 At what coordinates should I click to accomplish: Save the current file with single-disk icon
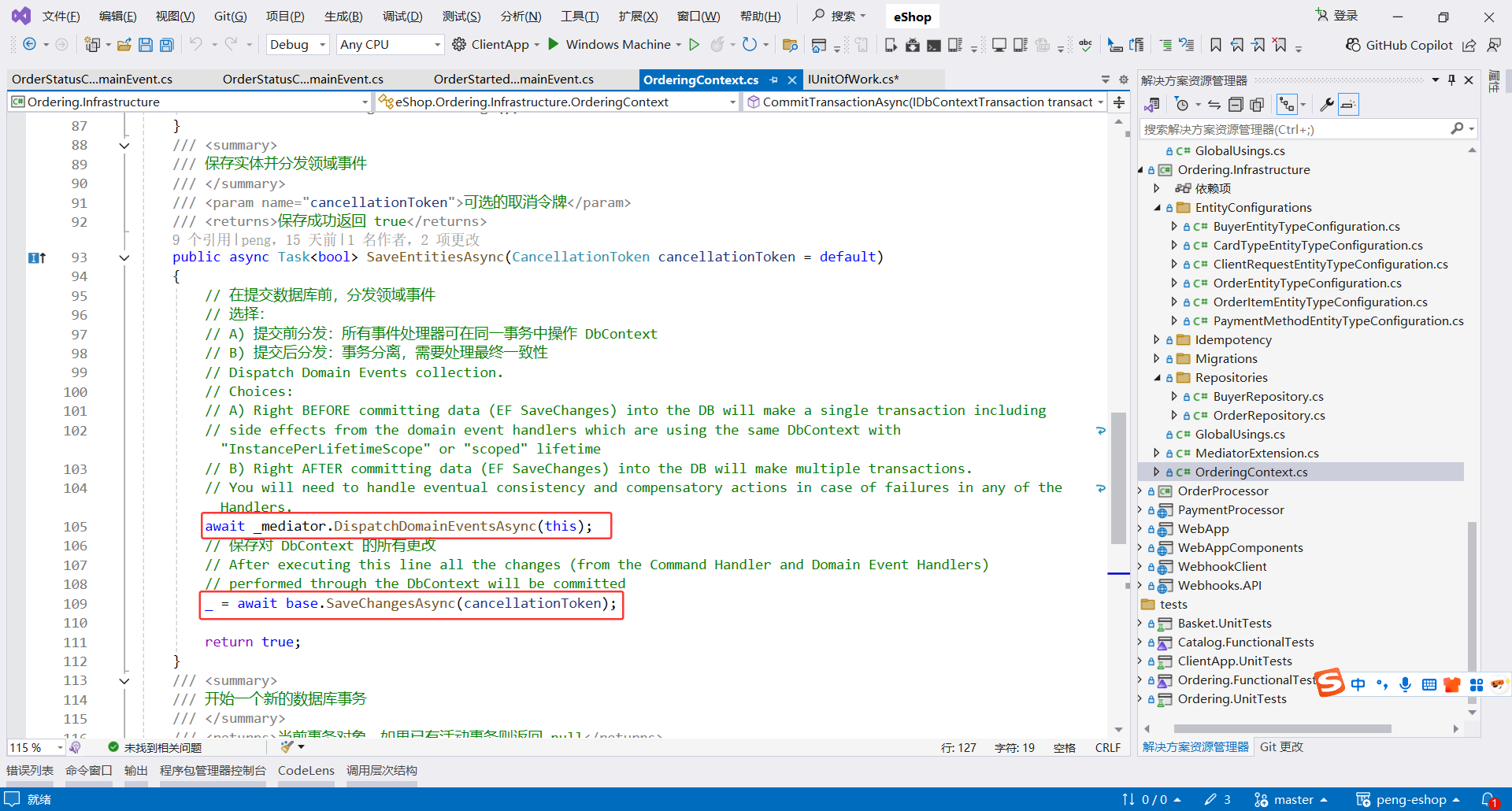(146, 45)
